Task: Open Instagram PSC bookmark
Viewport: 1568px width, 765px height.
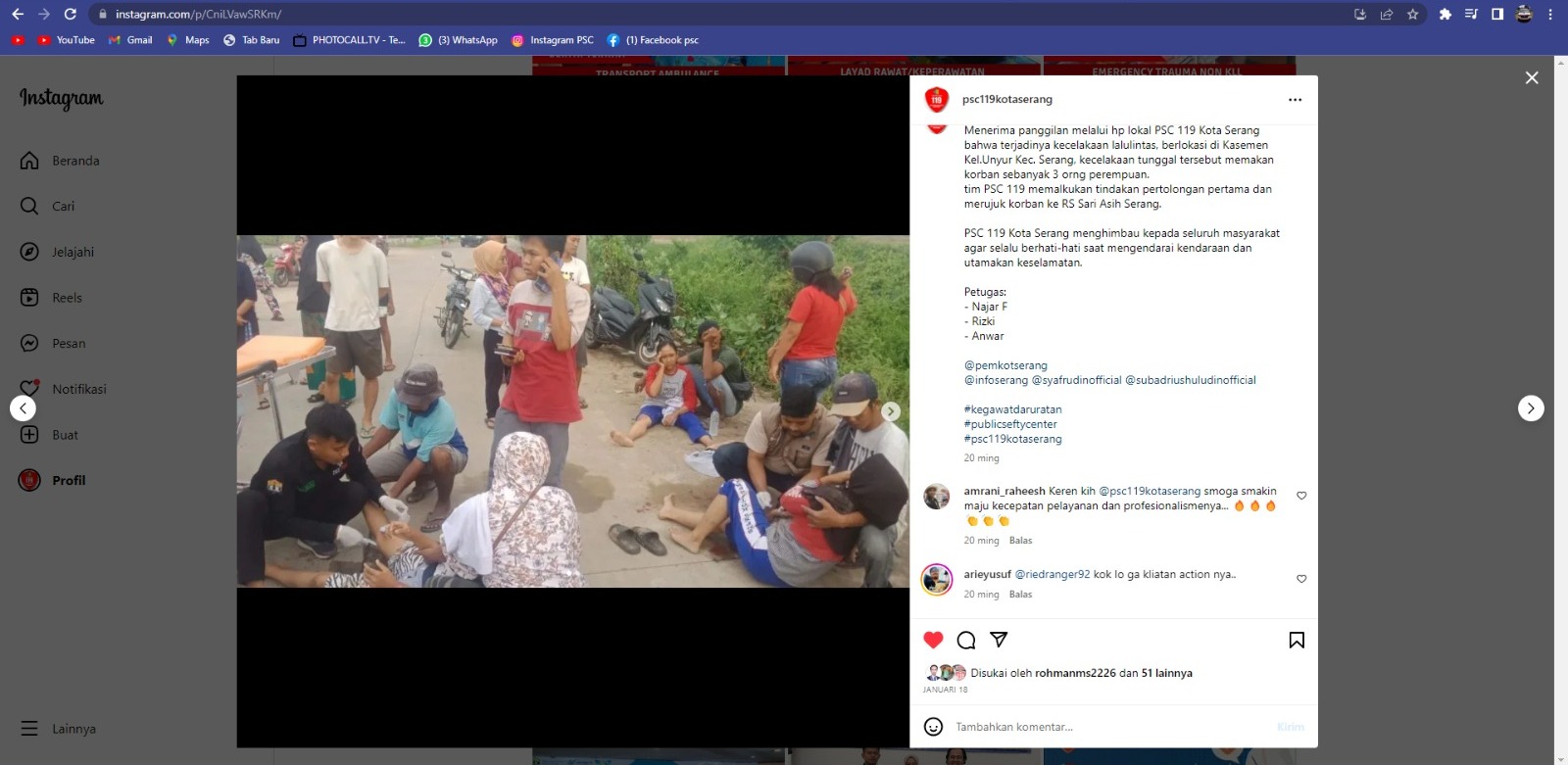Action: point(553,40)
